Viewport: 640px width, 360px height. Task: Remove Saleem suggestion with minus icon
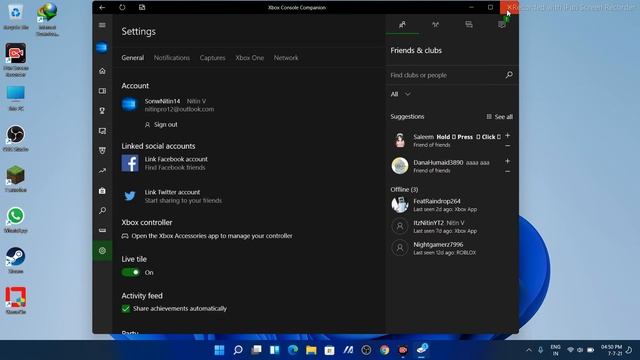point(508,146)
